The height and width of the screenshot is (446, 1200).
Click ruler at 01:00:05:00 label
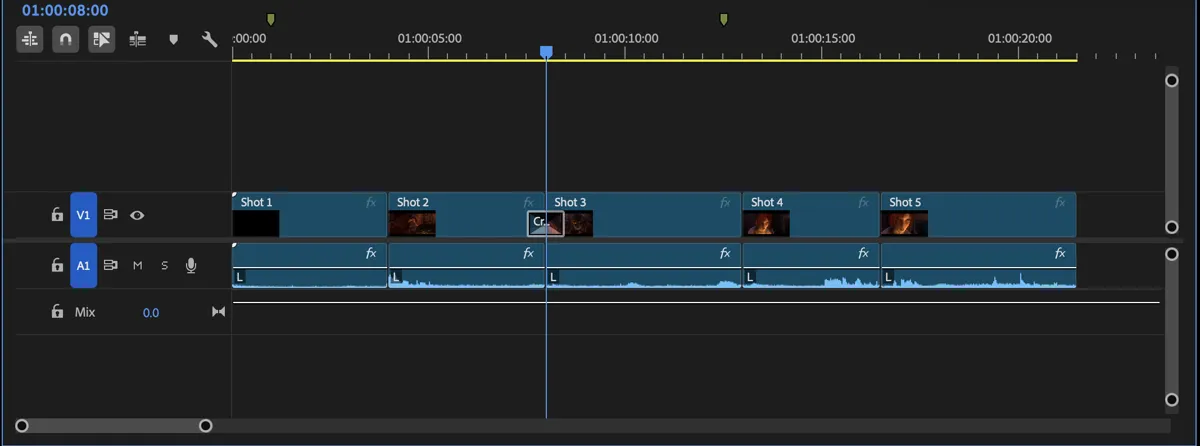click(430, 38)
